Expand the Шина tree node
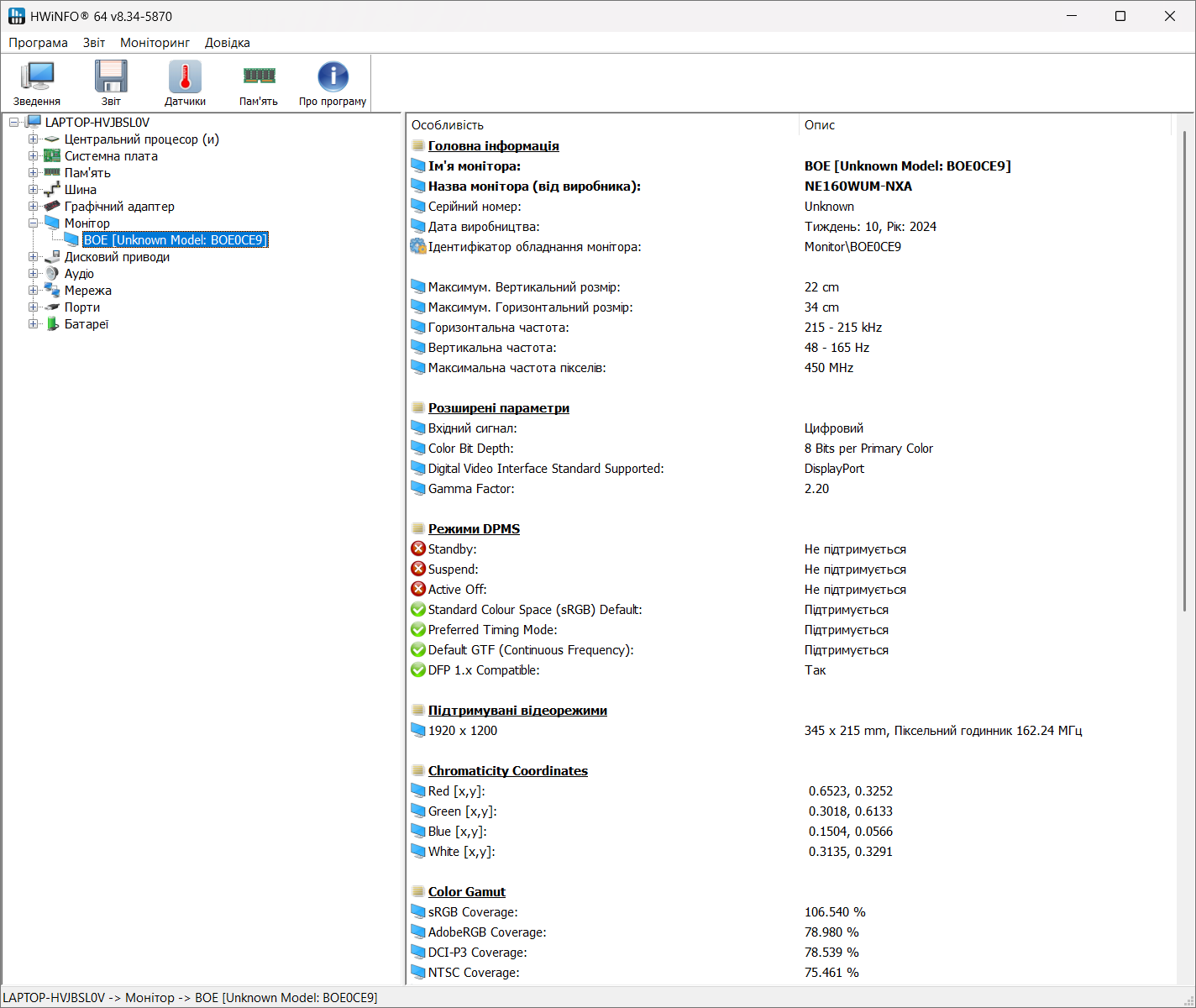The image size is (1196, 1008). coord(33,190)
